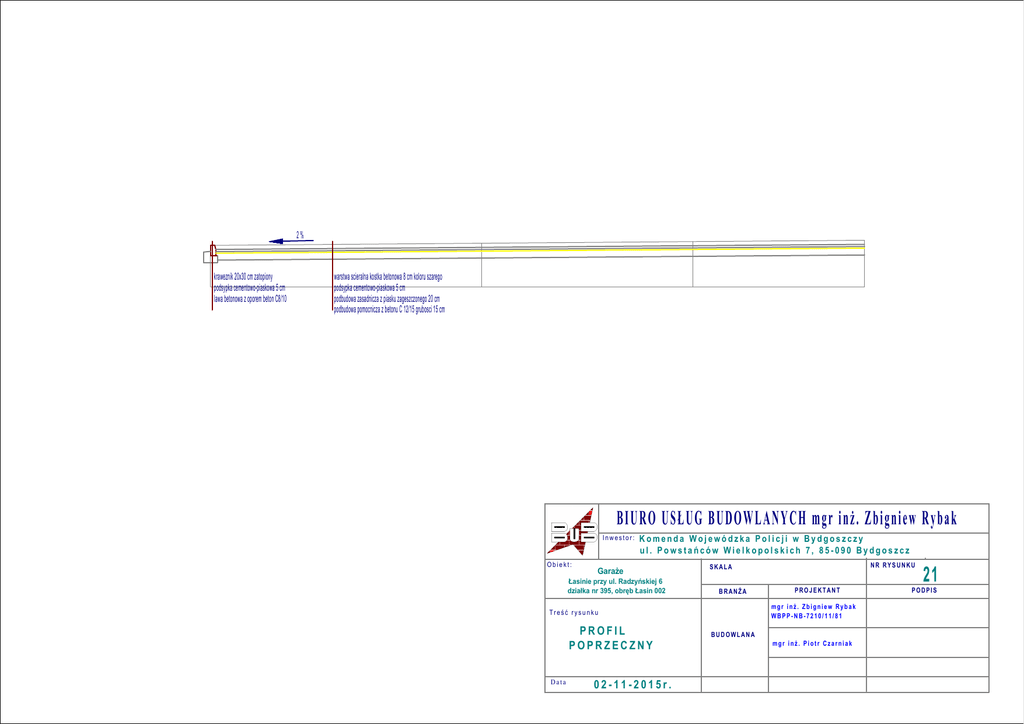Click the small curb rectangle at profile's left end
Screen dimensions: 1024x724
209,257
